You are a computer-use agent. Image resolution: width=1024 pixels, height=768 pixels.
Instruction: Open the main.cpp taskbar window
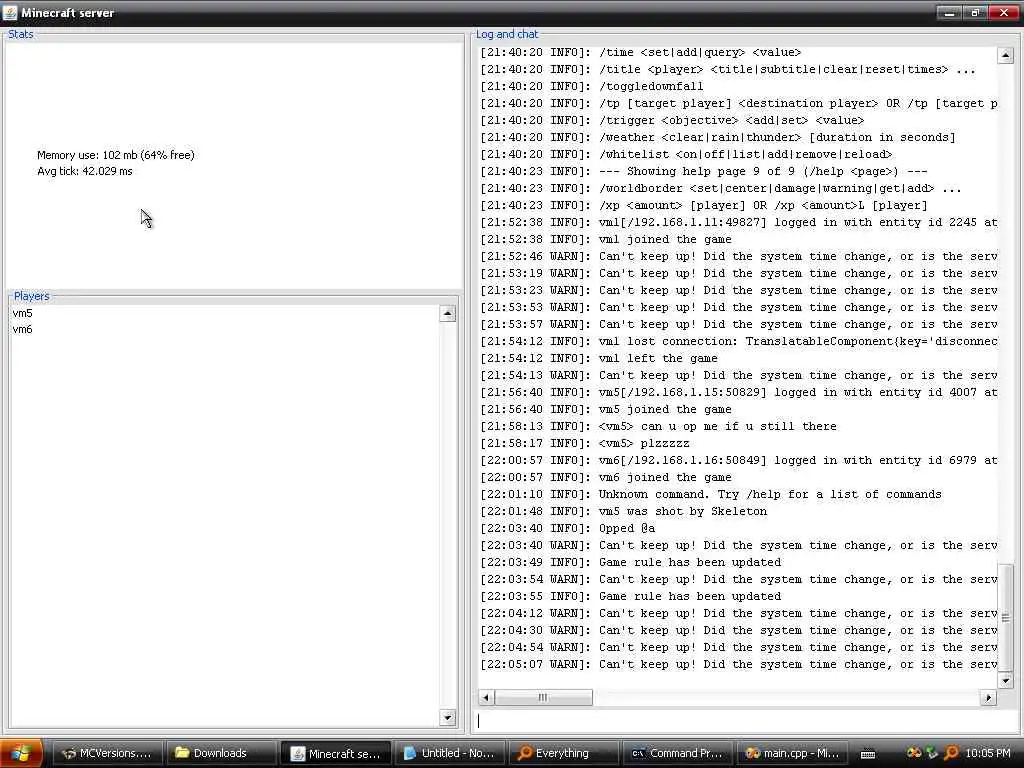(792, 753)
